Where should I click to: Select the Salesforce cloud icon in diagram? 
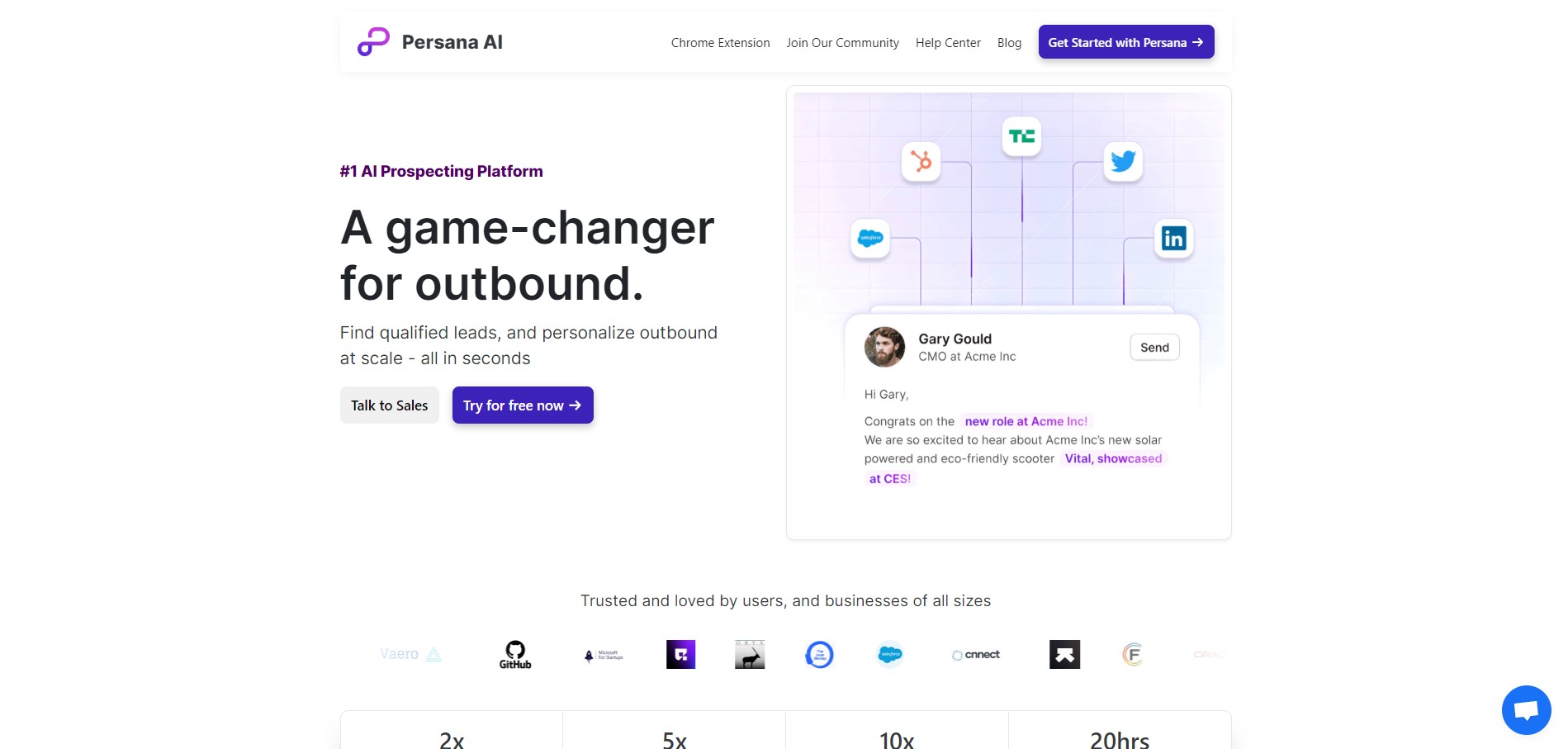(x=870, y=239)
